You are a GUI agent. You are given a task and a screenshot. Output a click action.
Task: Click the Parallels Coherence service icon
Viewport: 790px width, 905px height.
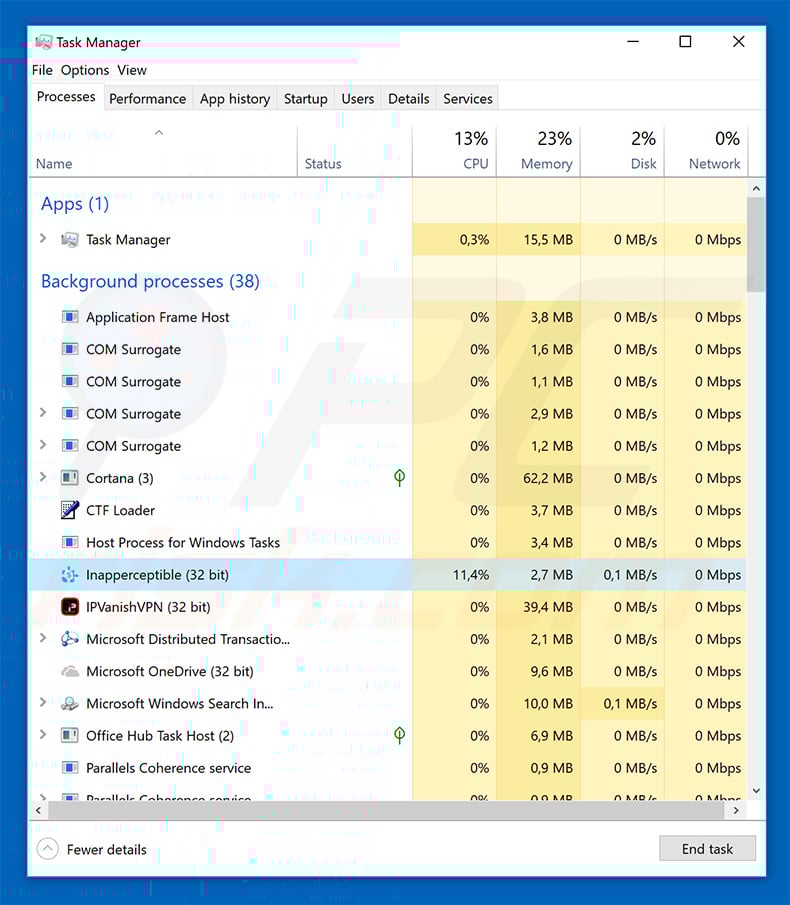[70, 768]
